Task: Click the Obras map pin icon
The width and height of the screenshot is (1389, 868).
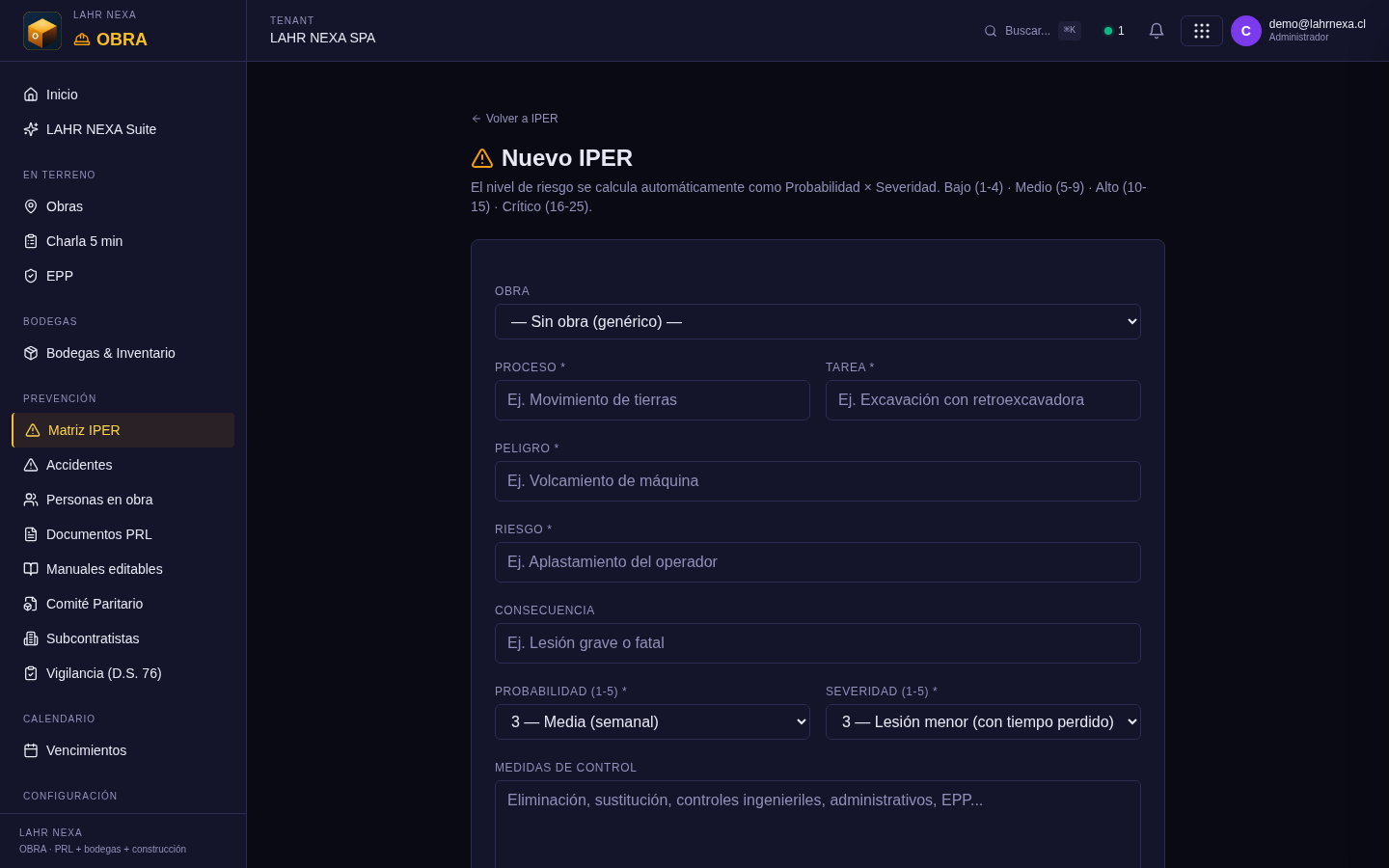Action: 31,206
